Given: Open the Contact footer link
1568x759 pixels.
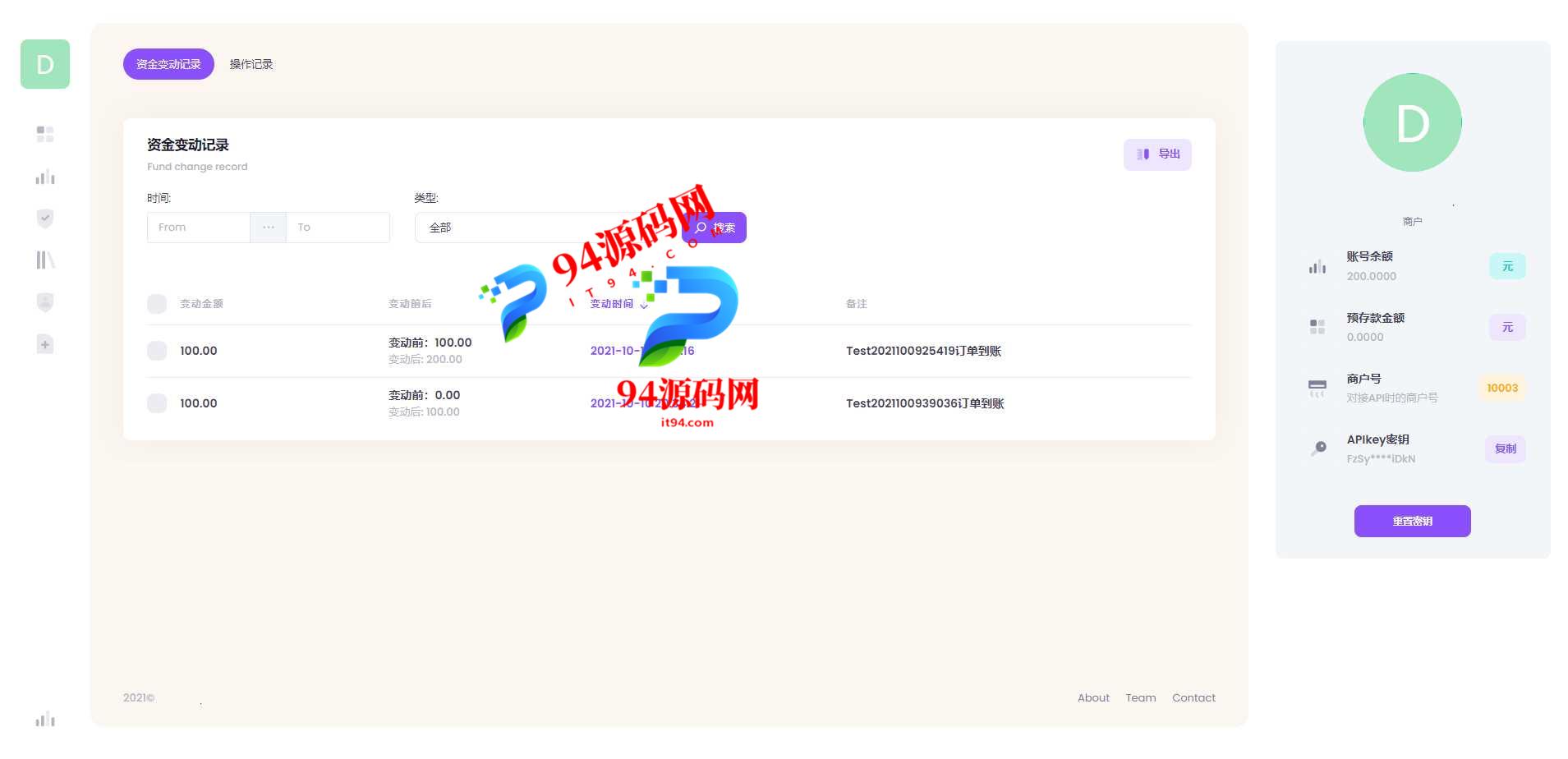Looking at the screenshot, I should click(1193, 697).
